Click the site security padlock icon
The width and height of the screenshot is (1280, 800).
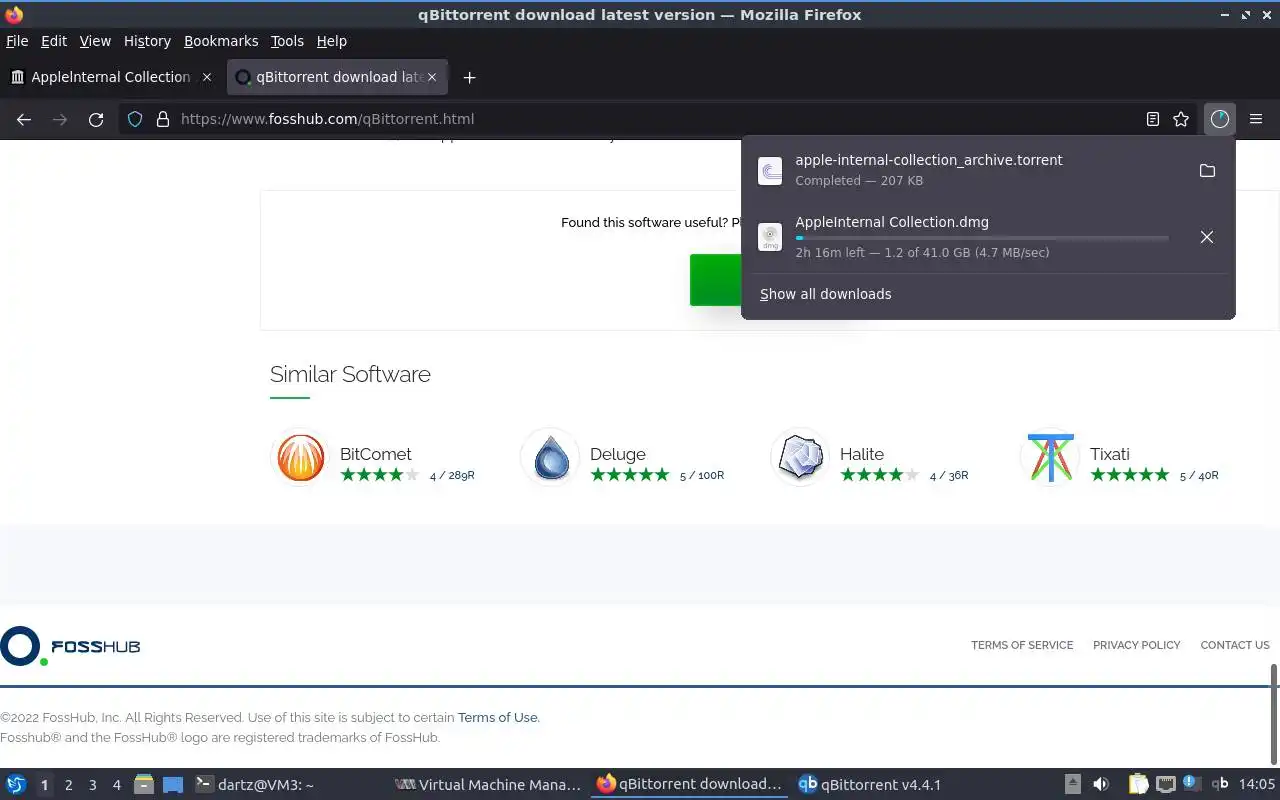163,119
